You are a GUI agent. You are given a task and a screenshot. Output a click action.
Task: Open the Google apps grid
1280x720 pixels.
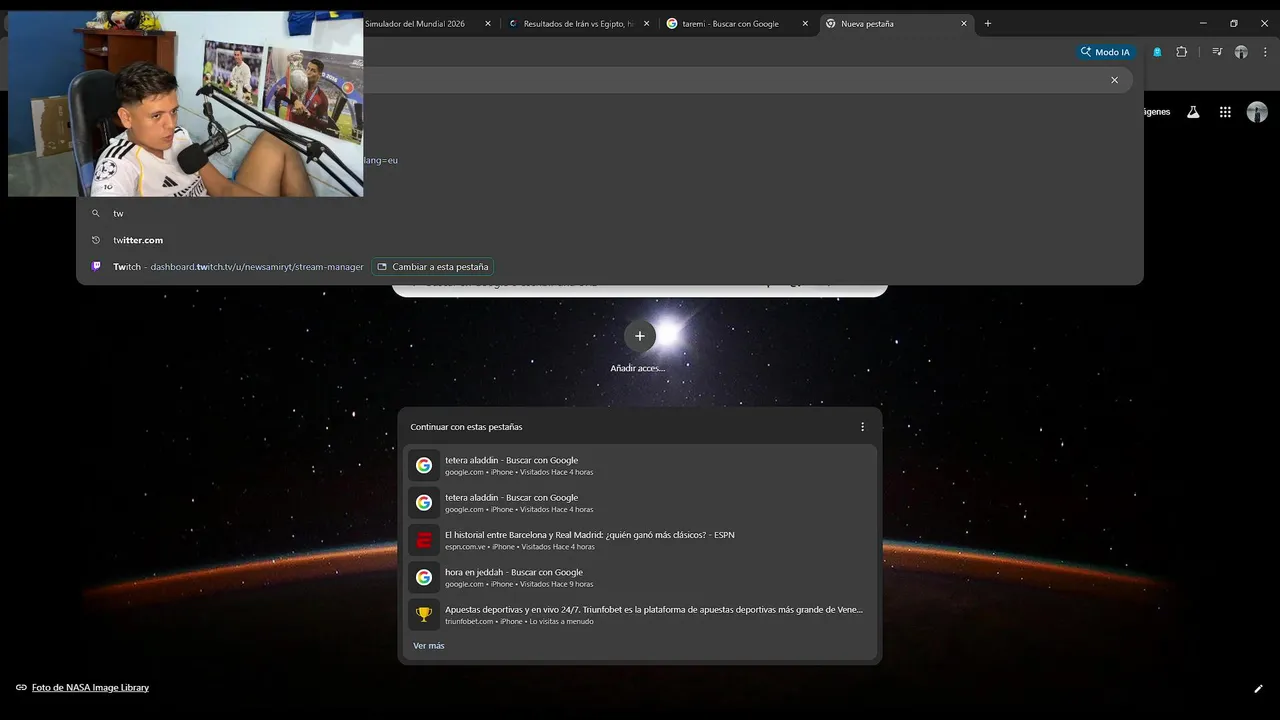[1225, 112]
